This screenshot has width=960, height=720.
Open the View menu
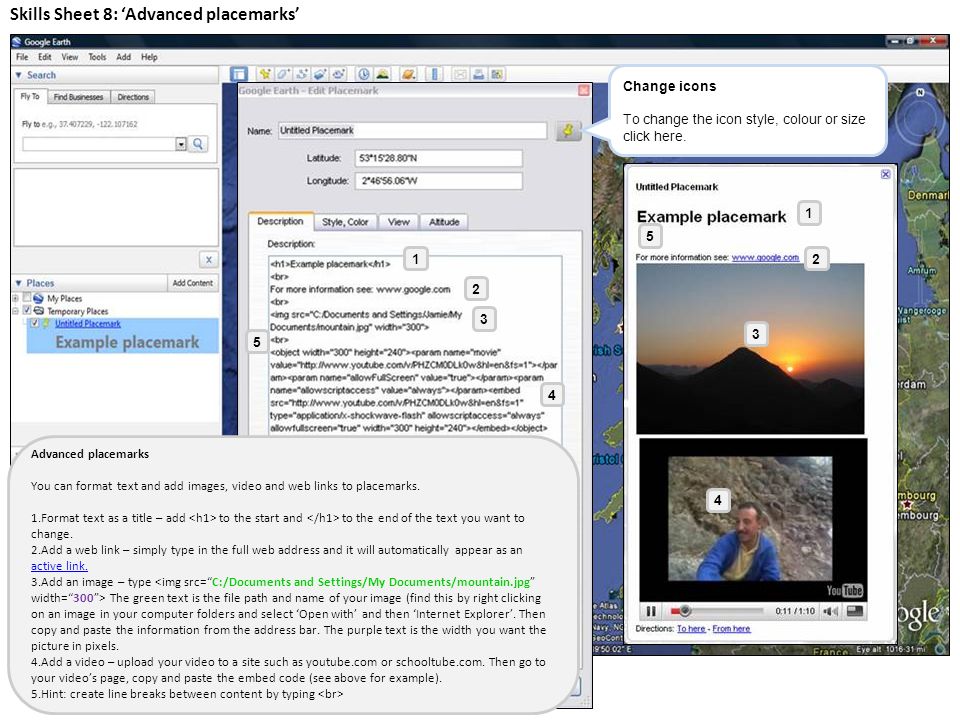click(x=69, y=57)
